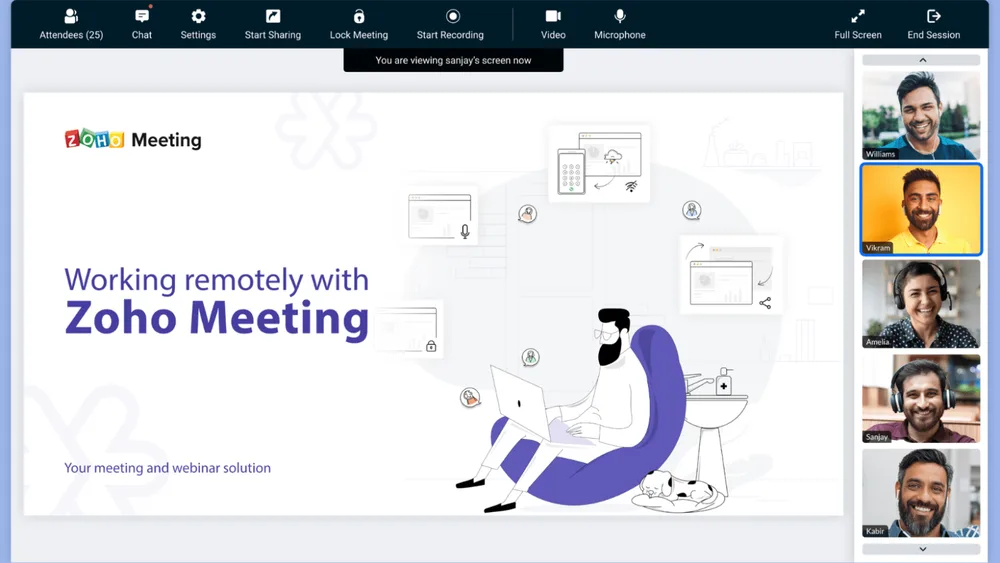Switch to Full Screen view

[858, 24]
